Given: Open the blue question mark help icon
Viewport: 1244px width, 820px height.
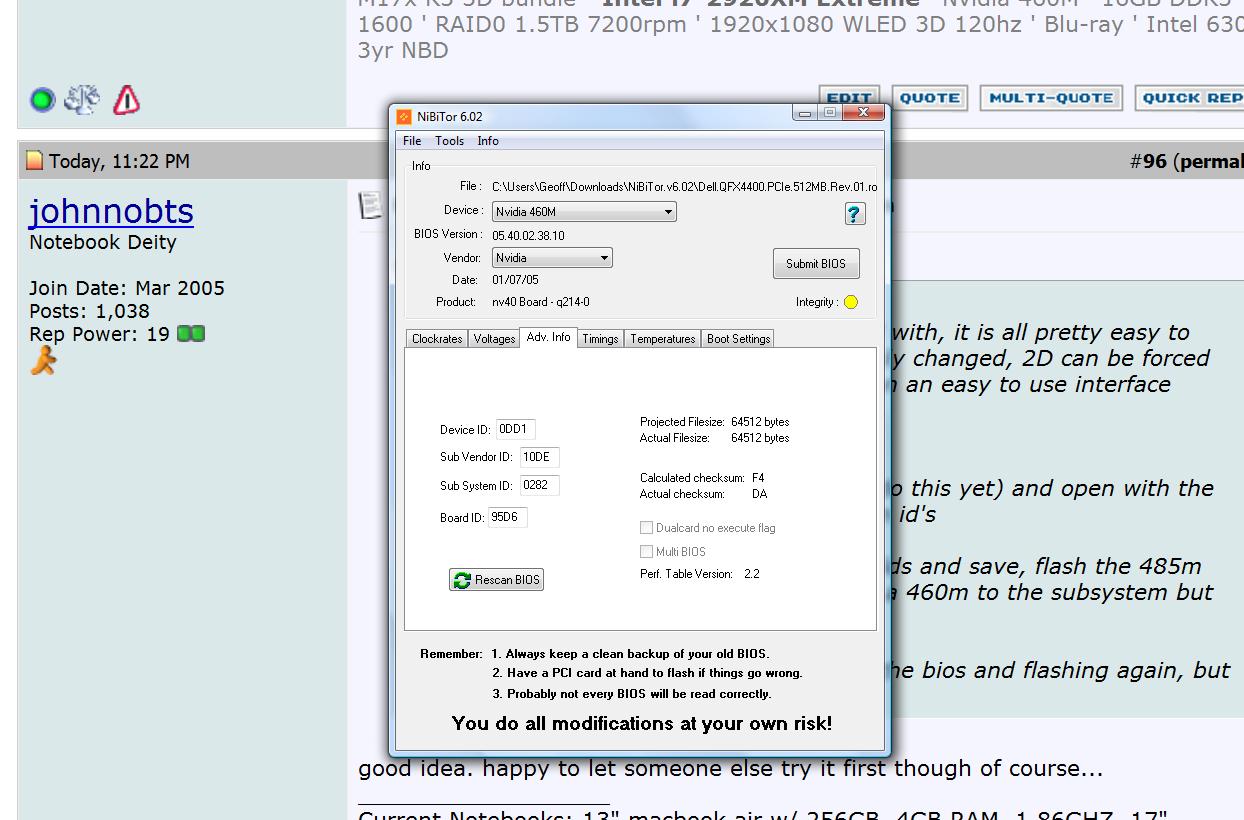Looking at the screenshot, I should tap(854, 213).
